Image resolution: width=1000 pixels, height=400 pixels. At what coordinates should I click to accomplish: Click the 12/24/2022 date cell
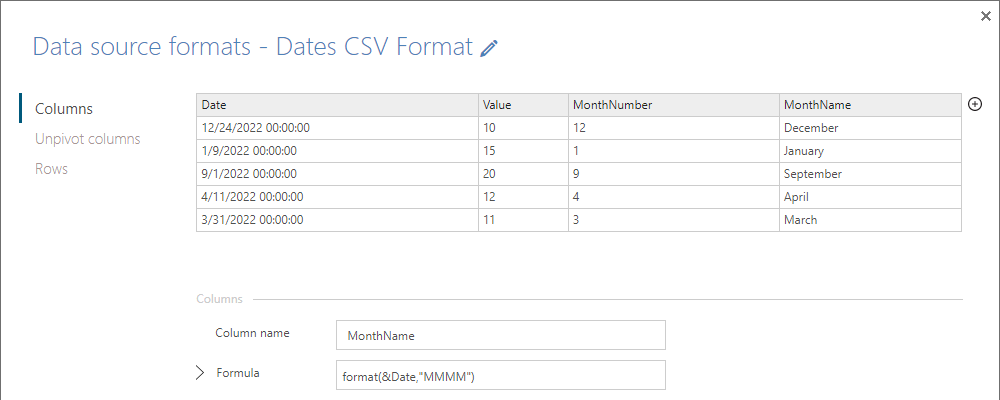click(x=337, y=128)
